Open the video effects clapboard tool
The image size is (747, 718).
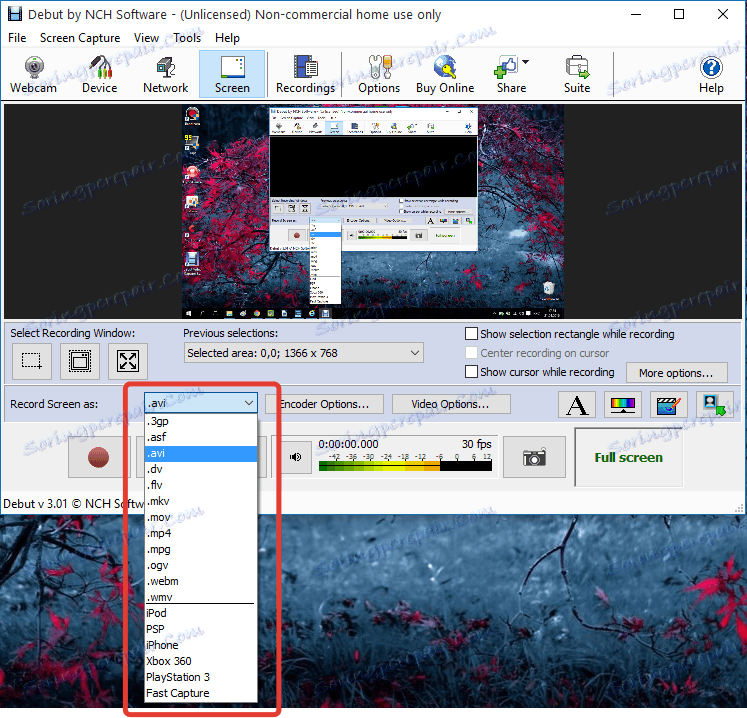coord(668,405)
